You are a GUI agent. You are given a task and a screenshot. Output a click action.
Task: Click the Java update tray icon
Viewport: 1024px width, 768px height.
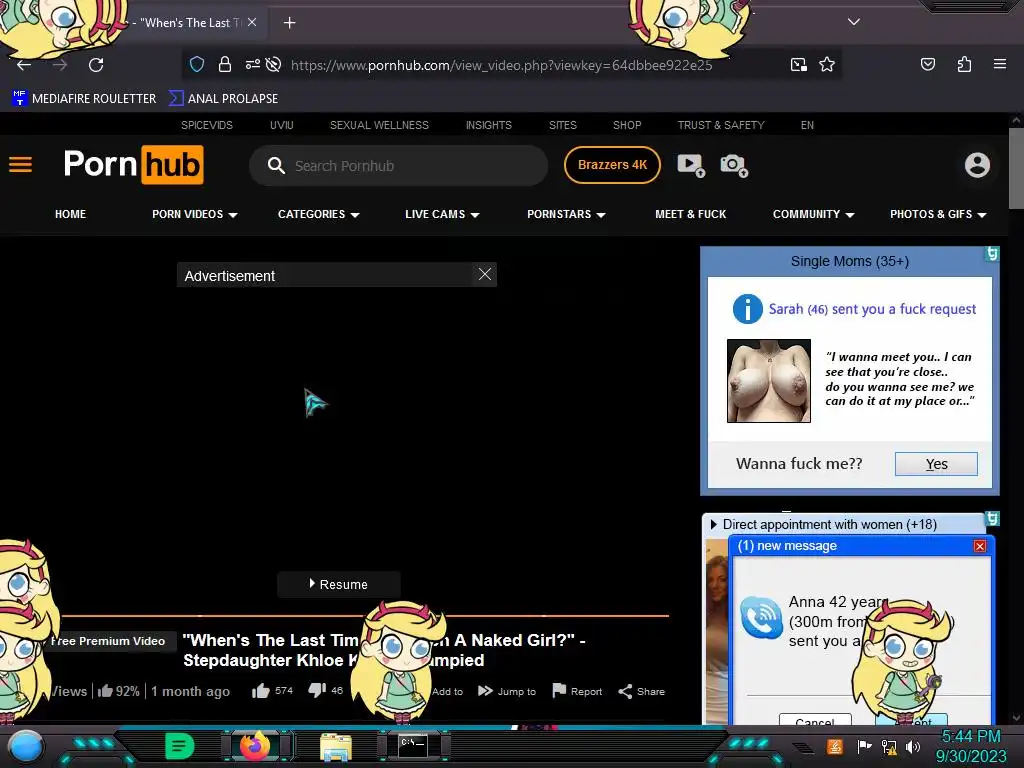click(835, 746)
